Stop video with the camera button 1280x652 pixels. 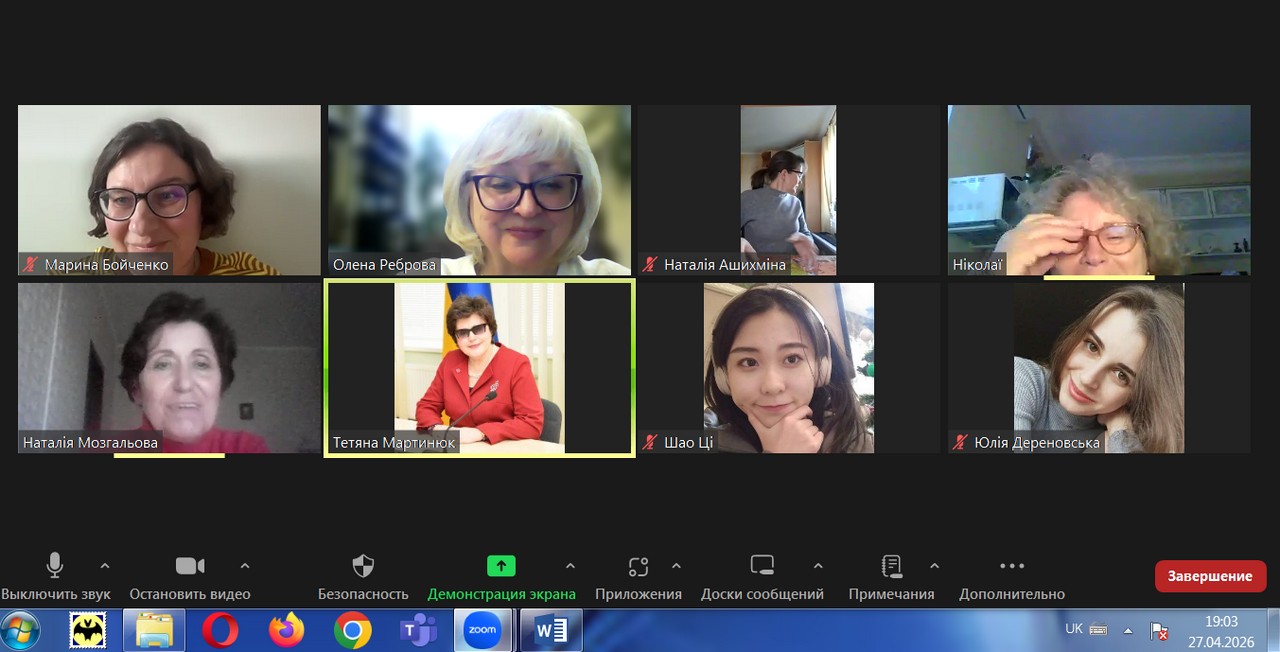coord(189,566)
